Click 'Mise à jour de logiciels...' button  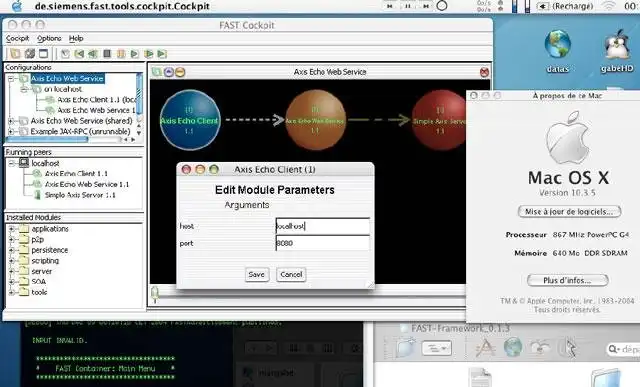click(569, 212)
